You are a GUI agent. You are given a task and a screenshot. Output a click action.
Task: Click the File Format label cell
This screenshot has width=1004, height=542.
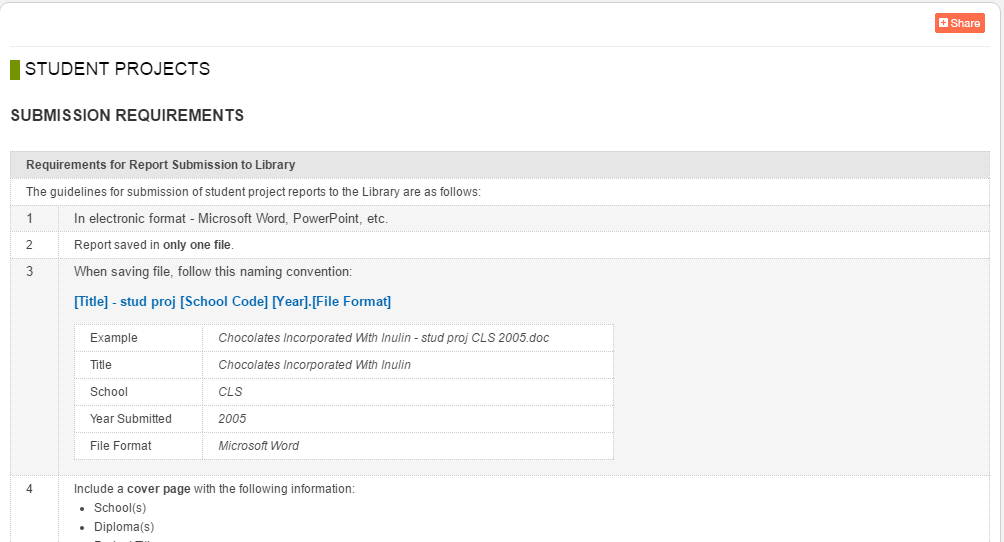[x=138, y=446]
